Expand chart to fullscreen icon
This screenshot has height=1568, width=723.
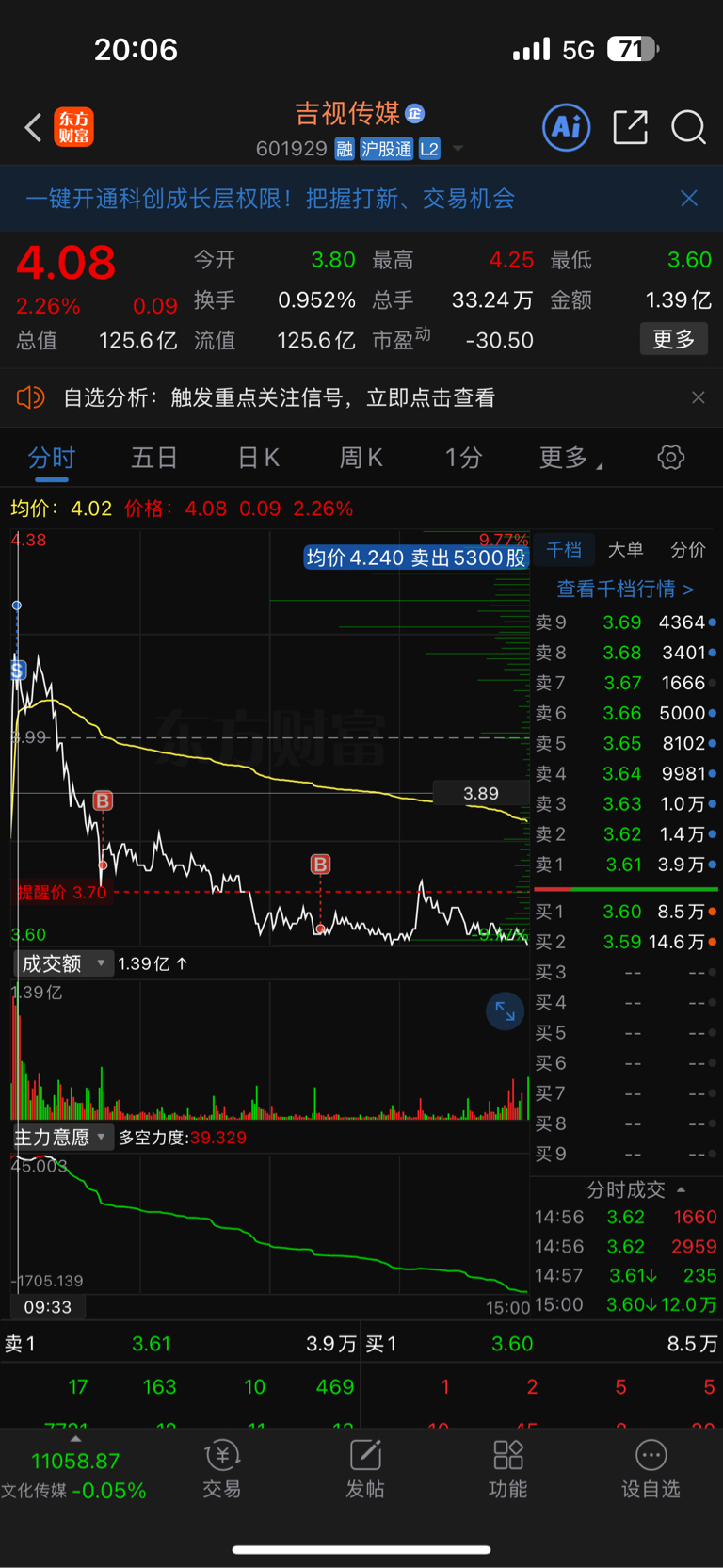point(505,1011)
